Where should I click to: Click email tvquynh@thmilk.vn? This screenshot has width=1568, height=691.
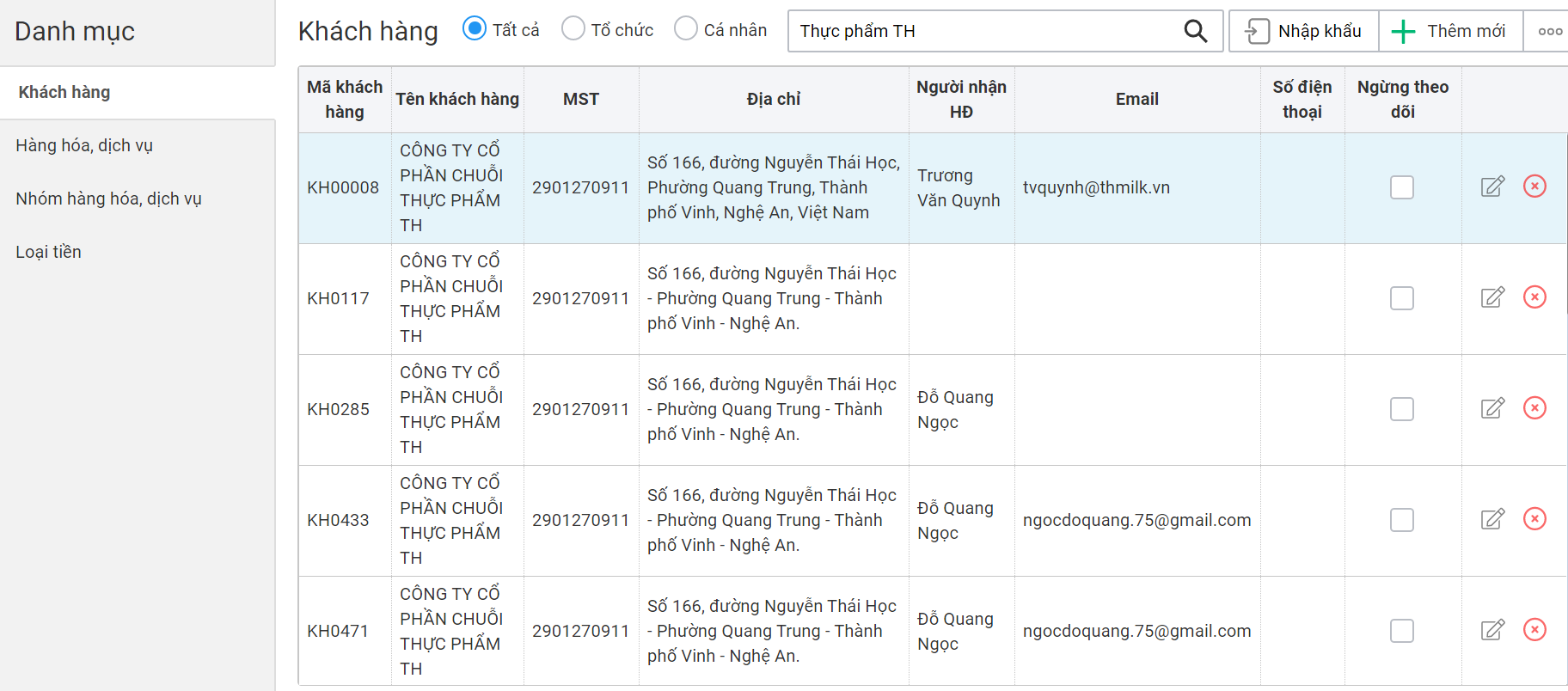(1096, 187)
